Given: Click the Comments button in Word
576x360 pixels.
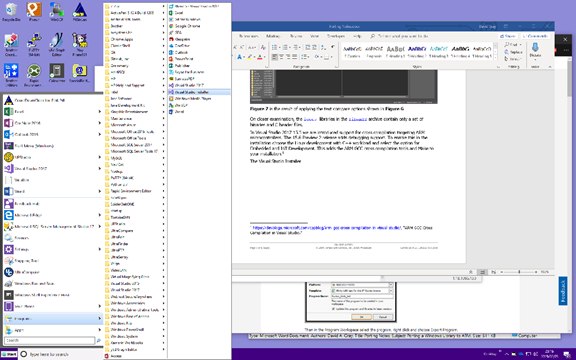Looking at the screenshot, I should coord(535,36).
